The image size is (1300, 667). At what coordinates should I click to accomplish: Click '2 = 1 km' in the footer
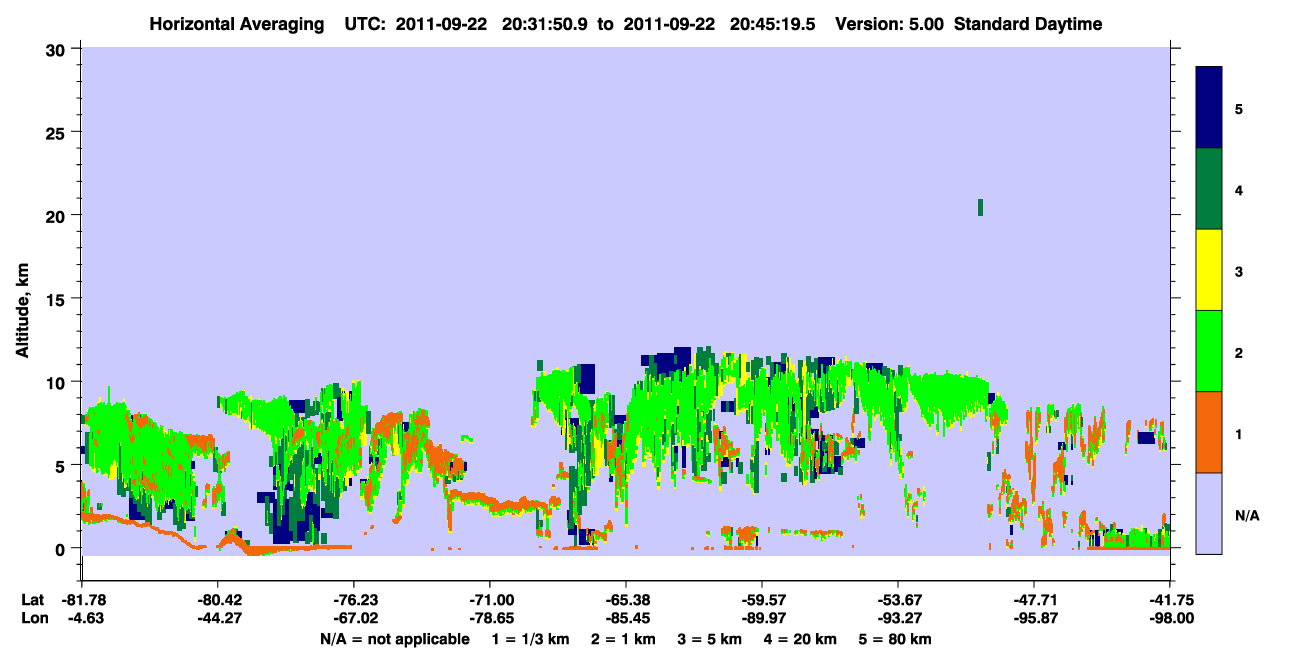click(623, 639)
